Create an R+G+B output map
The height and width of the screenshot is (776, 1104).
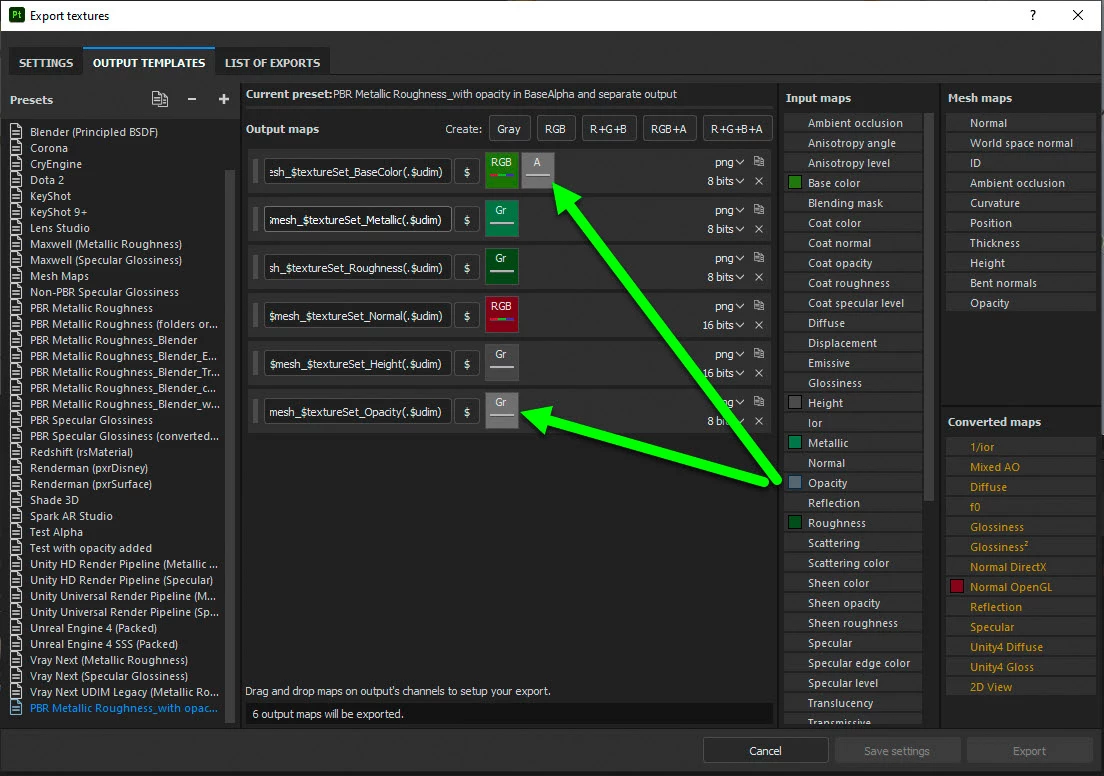point(608,129)
